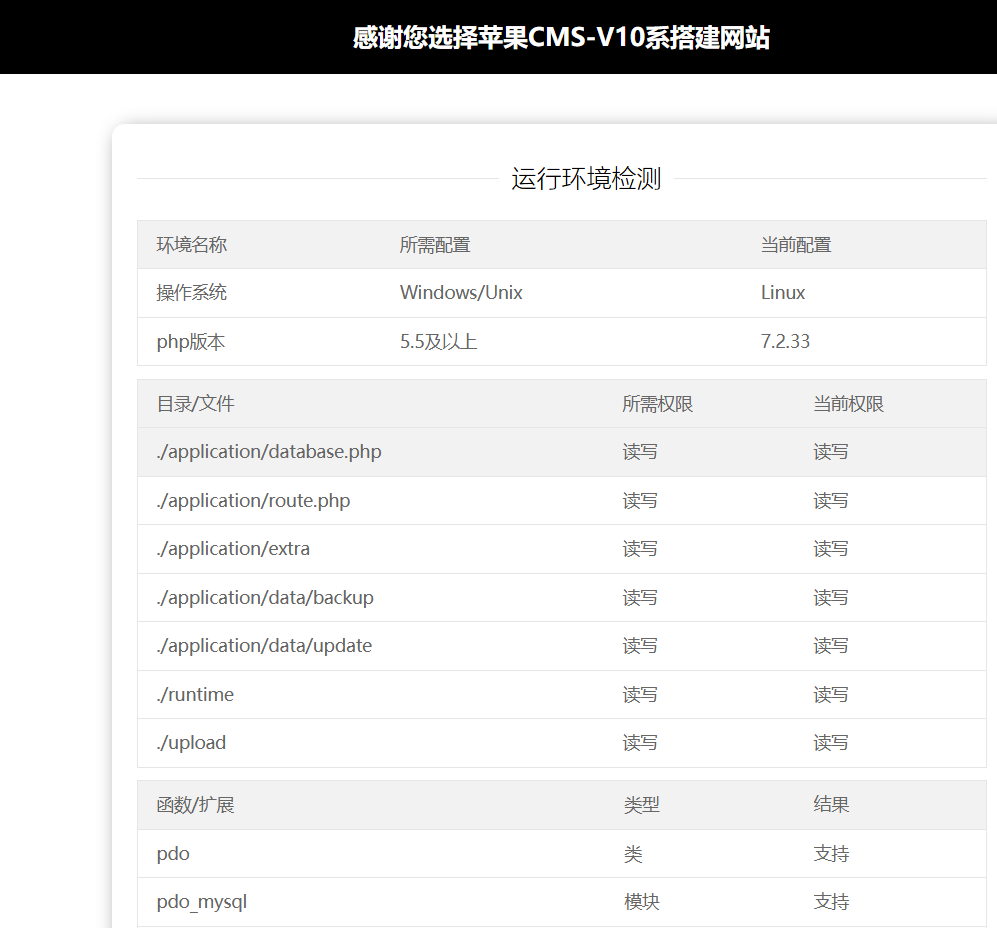
Task: Select the 当前配置 column header
Action: pyautogui.click(x=796, y=245)
